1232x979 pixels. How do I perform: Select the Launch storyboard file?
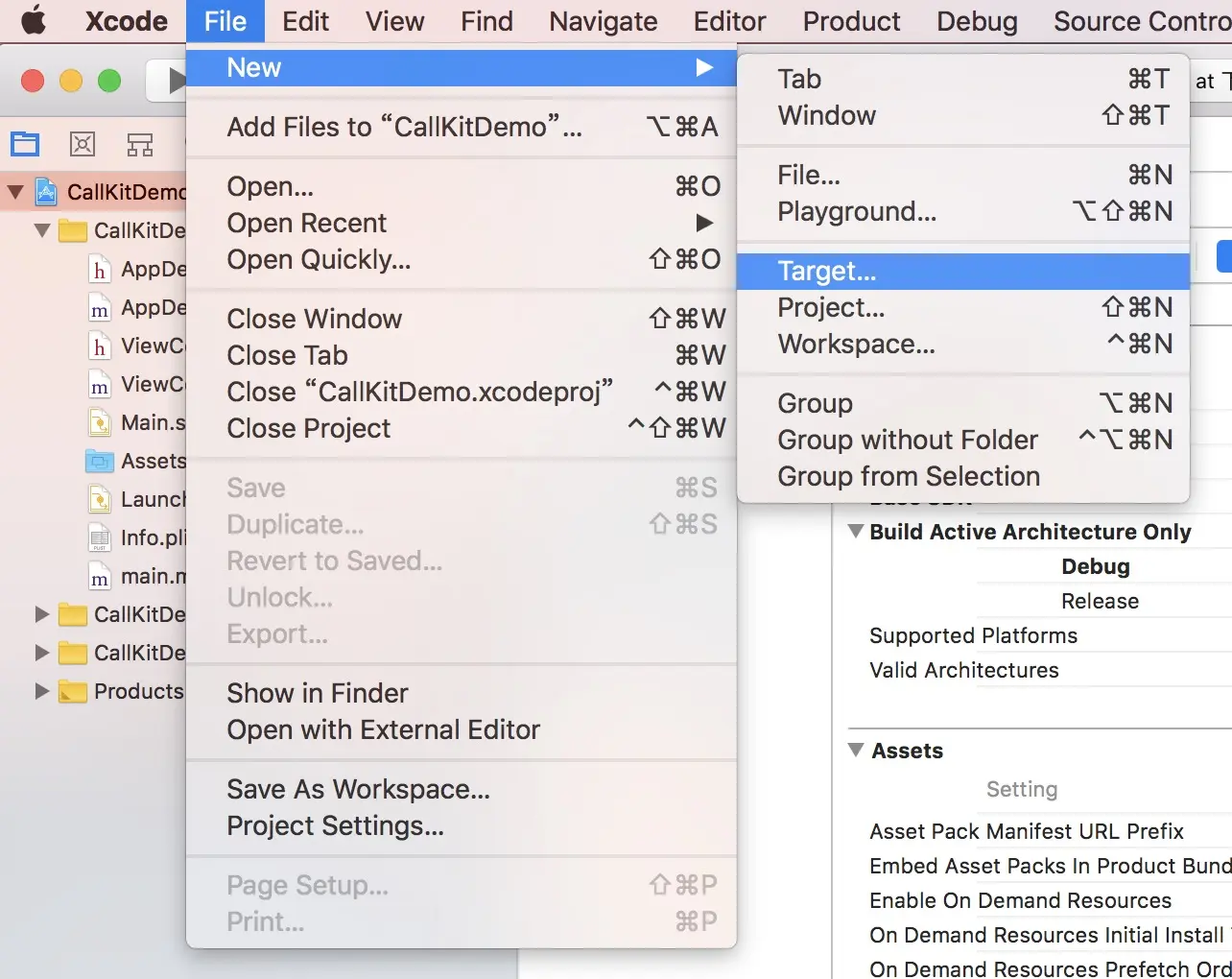[136, 499]
